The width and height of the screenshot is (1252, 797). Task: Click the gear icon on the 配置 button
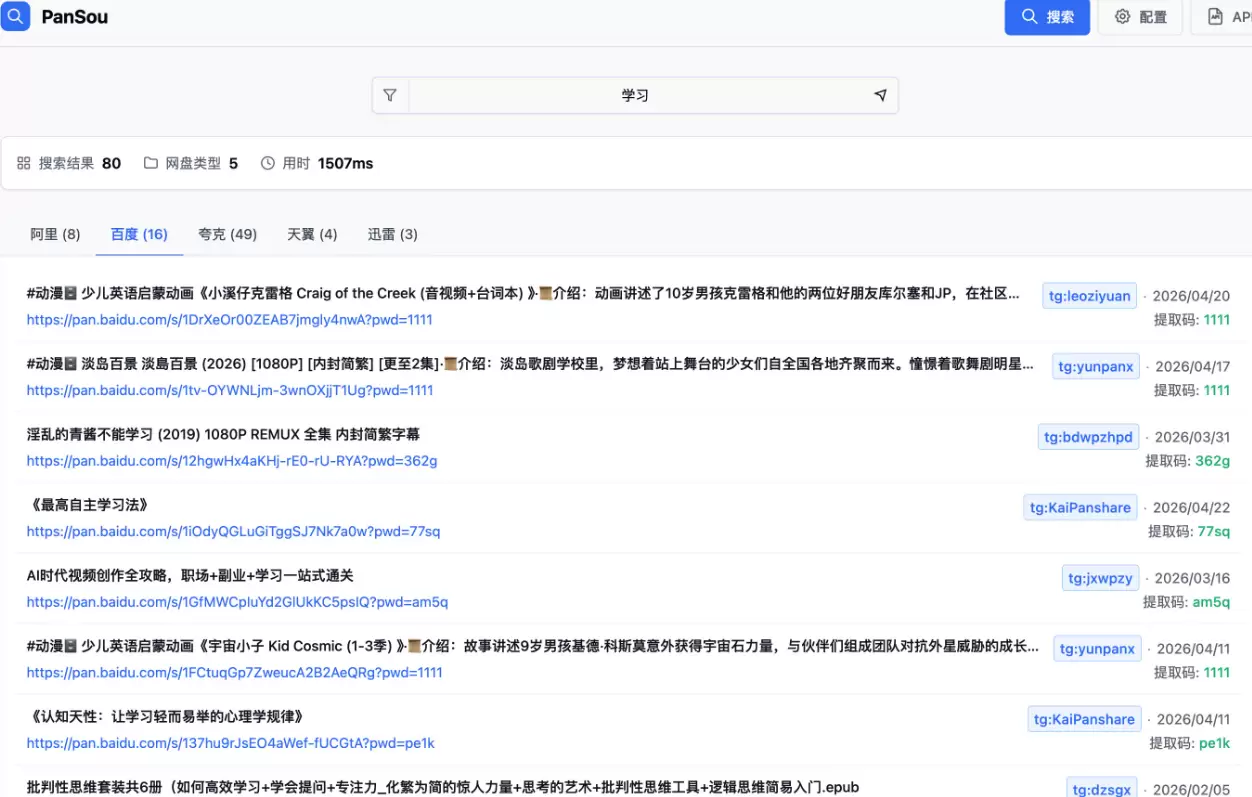(1122, 17)
